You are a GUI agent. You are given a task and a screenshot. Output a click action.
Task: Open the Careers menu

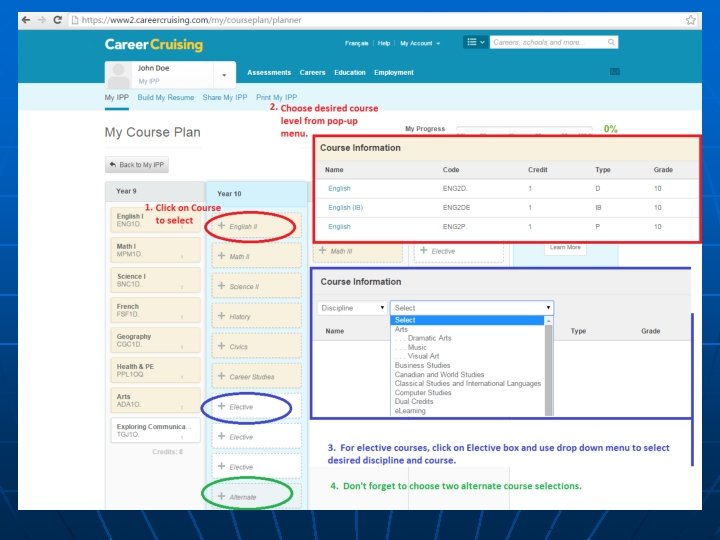pyautogui.click(x=312, y=73)
